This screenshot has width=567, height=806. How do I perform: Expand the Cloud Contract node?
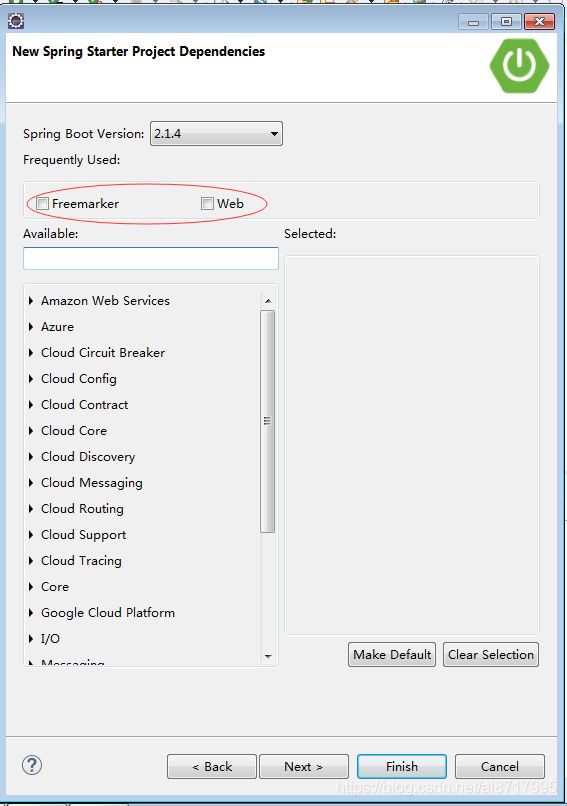click(x=31, y=405)
